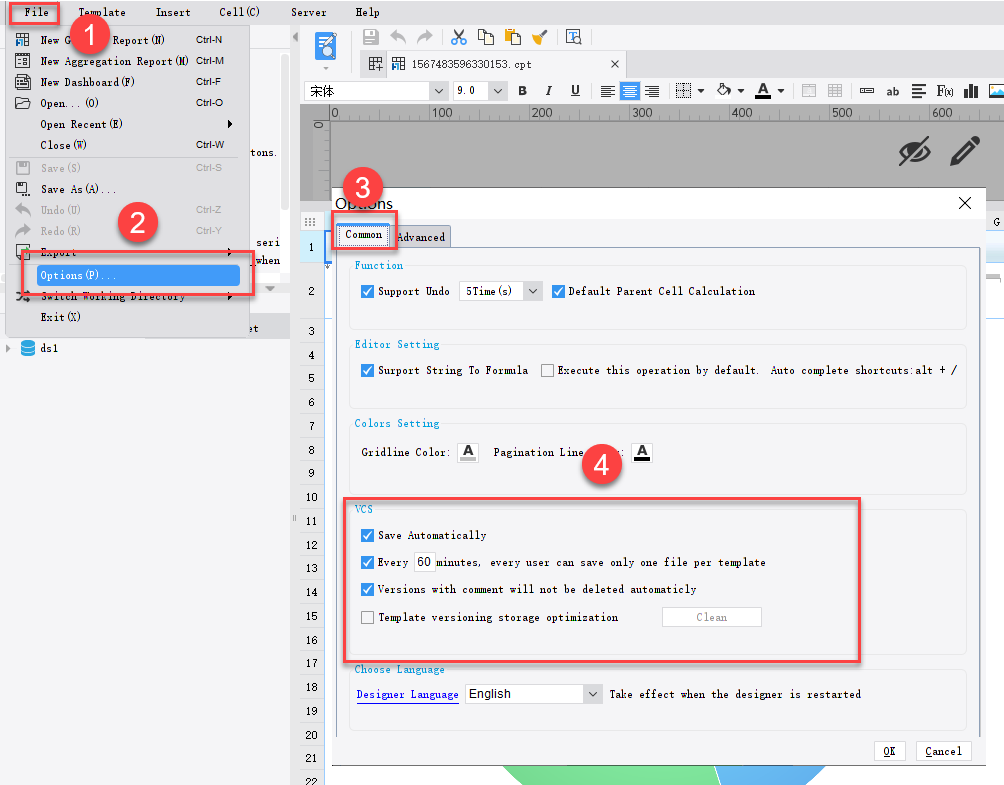Viewport: 1004px width, 785px height.
Task: Toggle Support String To Formula checkbox
Action: click(368, 370)
